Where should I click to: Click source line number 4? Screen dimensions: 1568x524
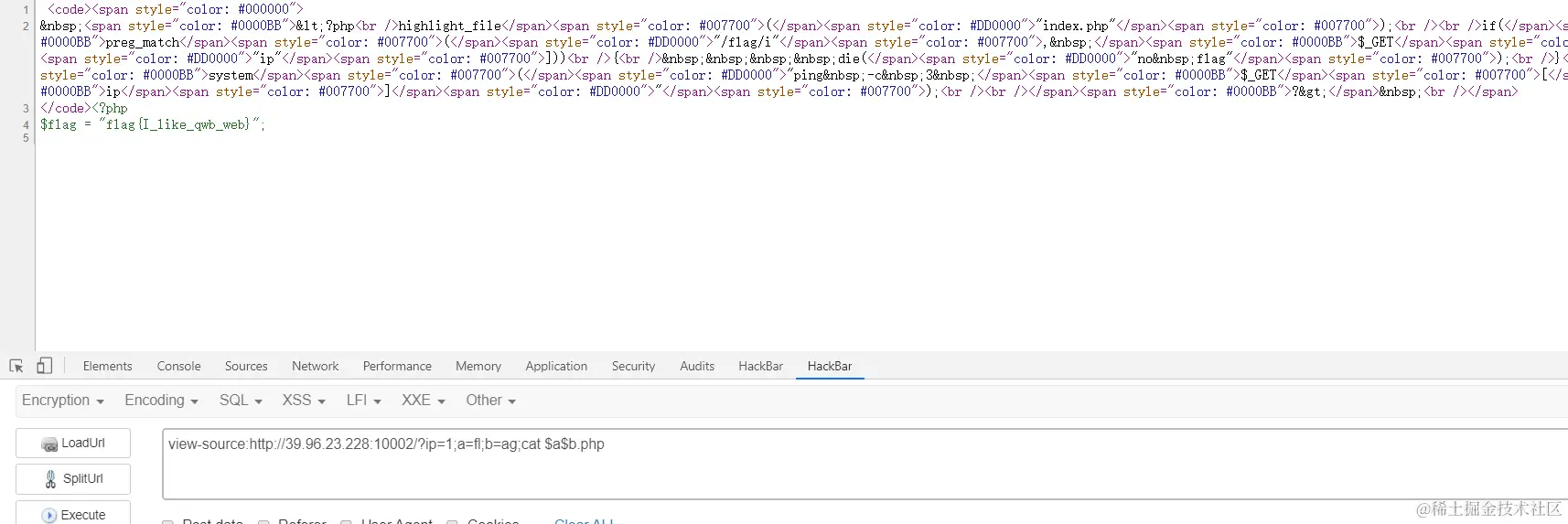tap(26, 124)
